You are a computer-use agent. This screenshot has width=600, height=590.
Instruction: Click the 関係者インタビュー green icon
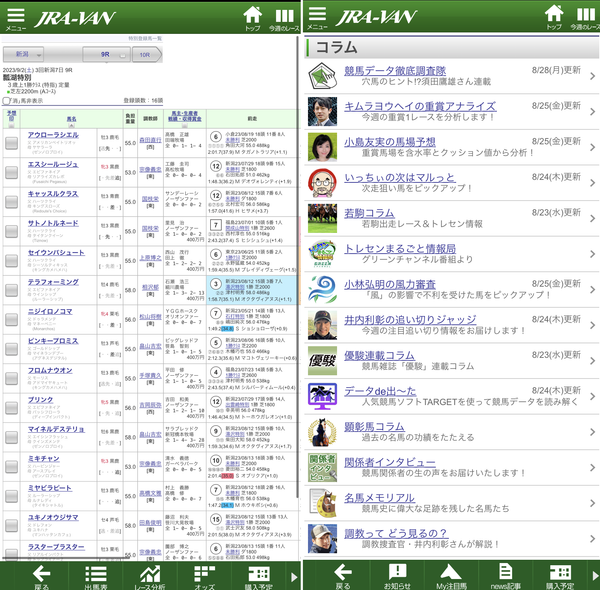click(x=322, y=467)
